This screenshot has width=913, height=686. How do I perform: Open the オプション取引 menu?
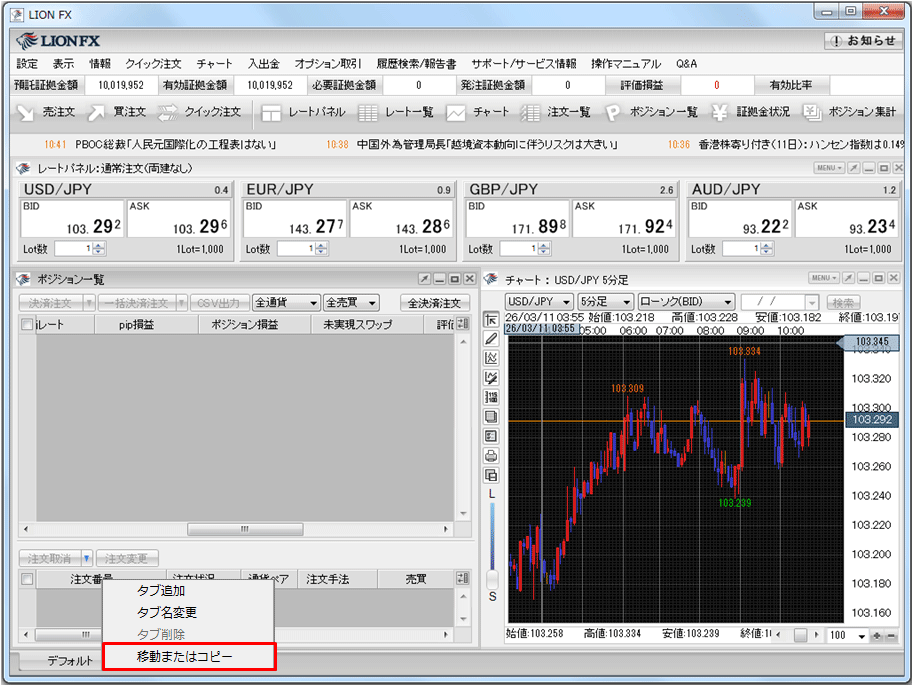pos(328,63)
